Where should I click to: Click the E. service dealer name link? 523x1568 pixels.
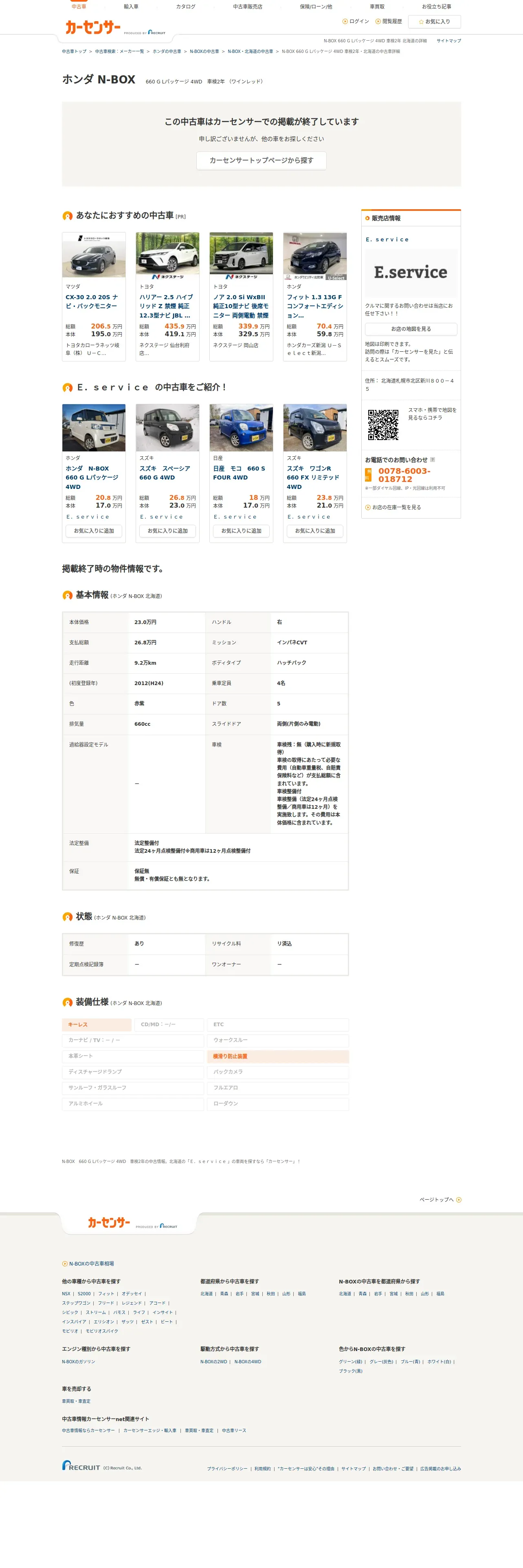[x=387, y=239]
